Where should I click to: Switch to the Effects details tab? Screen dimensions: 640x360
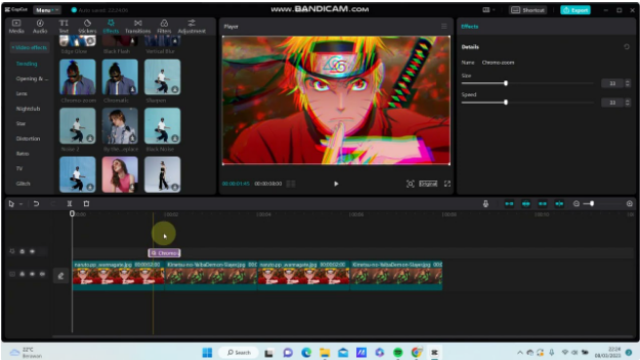point(469,27)
